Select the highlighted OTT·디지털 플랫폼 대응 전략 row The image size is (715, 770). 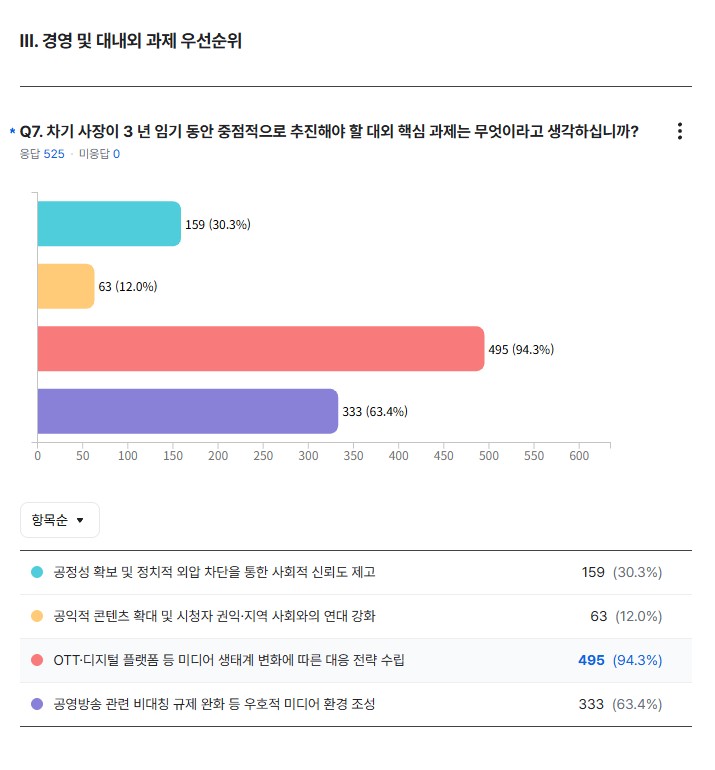(356, 660)
